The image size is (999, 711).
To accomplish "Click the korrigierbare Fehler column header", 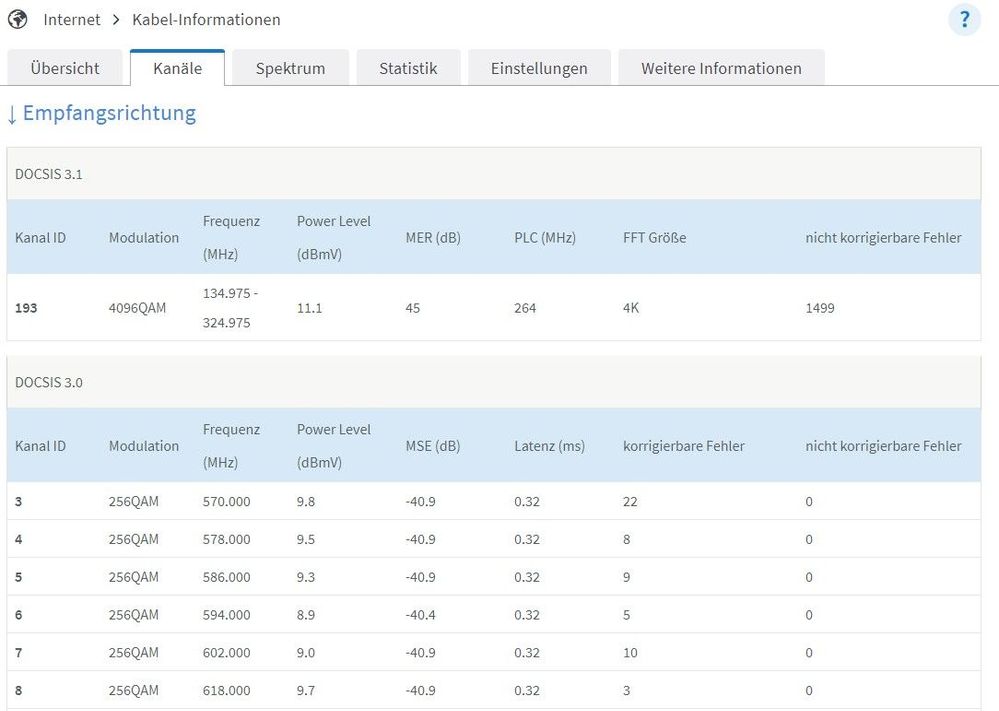I will pos(683,446).
